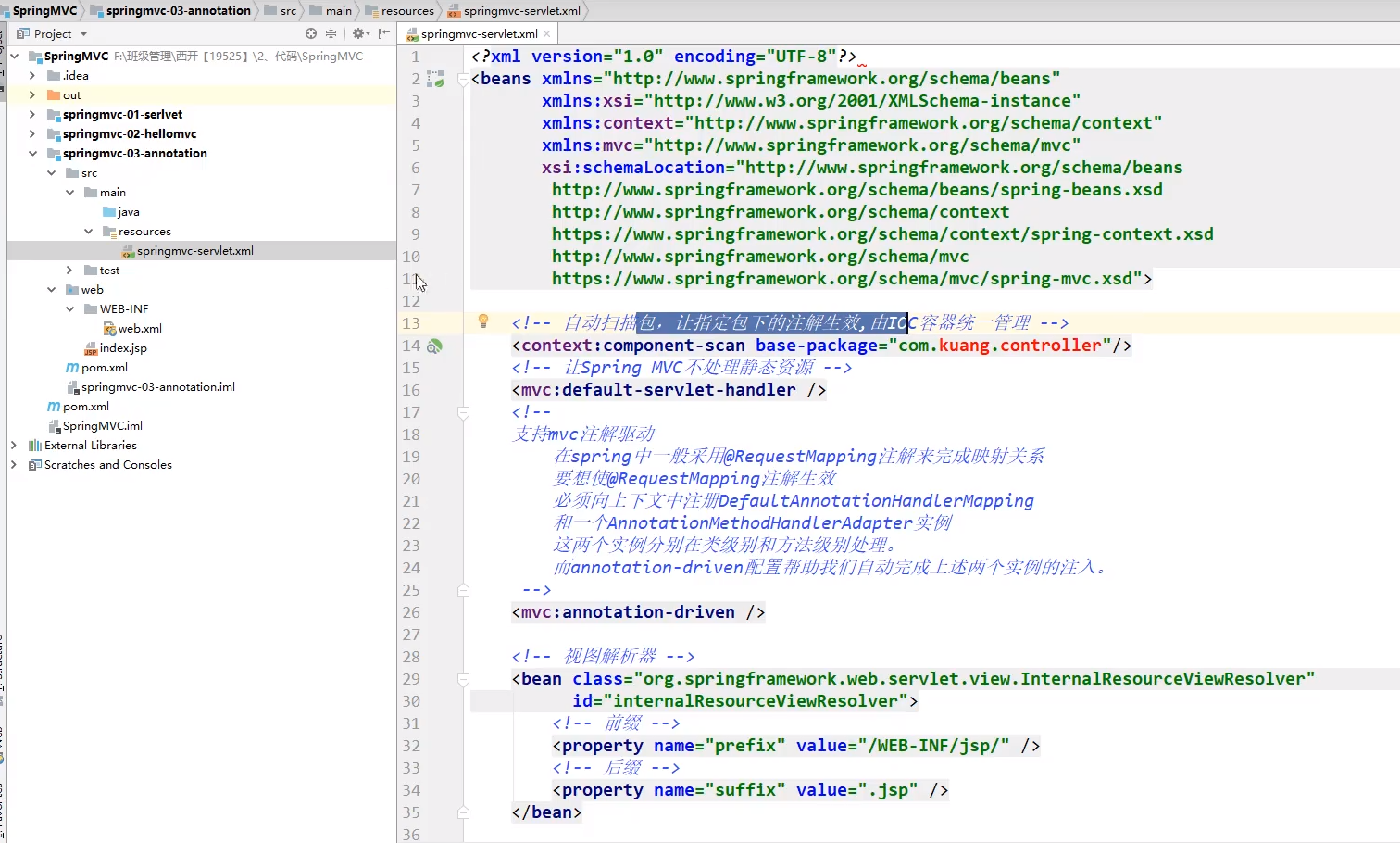Fold the beans tag at line 2
The width and height of the screenshot is (1400, 843).
[464, 80]
